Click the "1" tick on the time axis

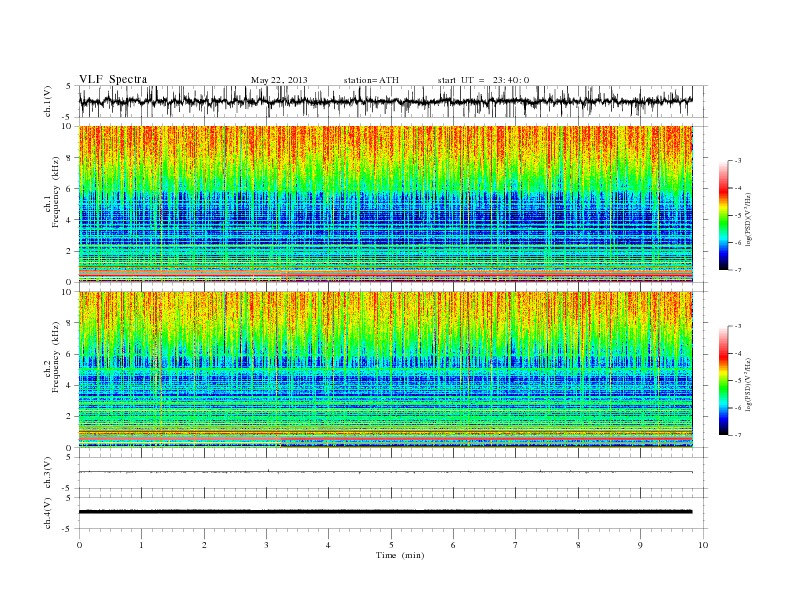point(142,545)
